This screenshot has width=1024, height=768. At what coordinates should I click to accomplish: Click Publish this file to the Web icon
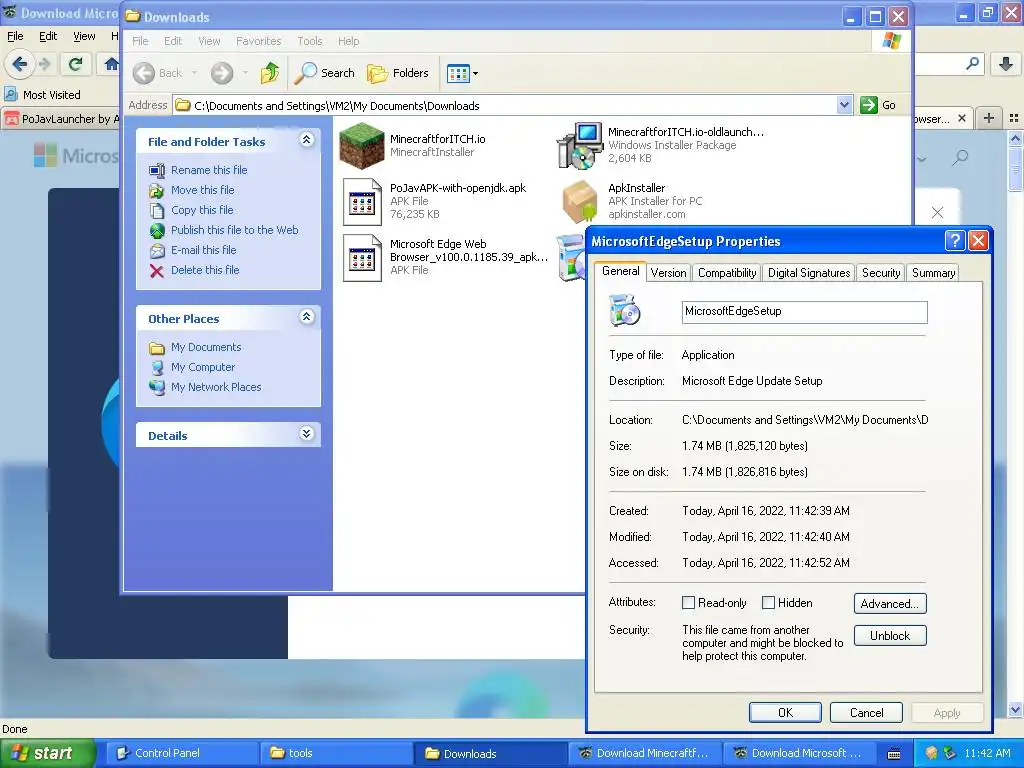(x=157, y=231)
